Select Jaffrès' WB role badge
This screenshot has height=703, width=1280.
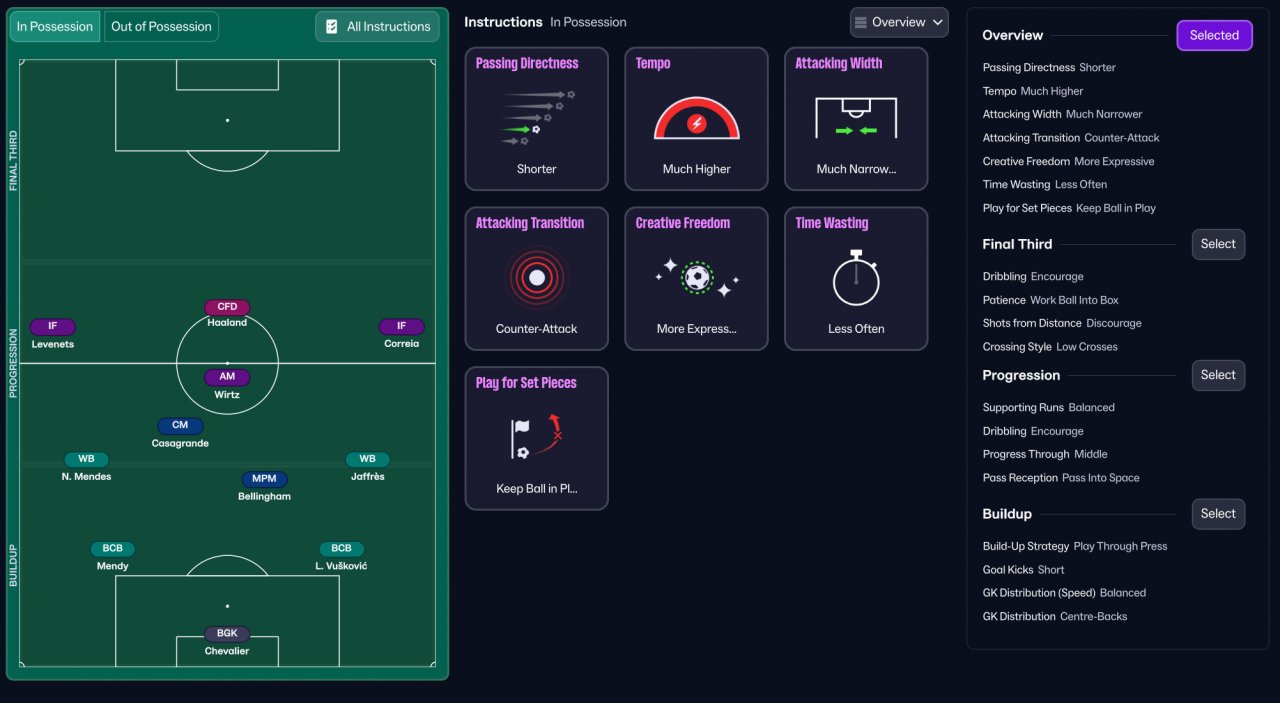pyautogui.click(x=368, y=459)
